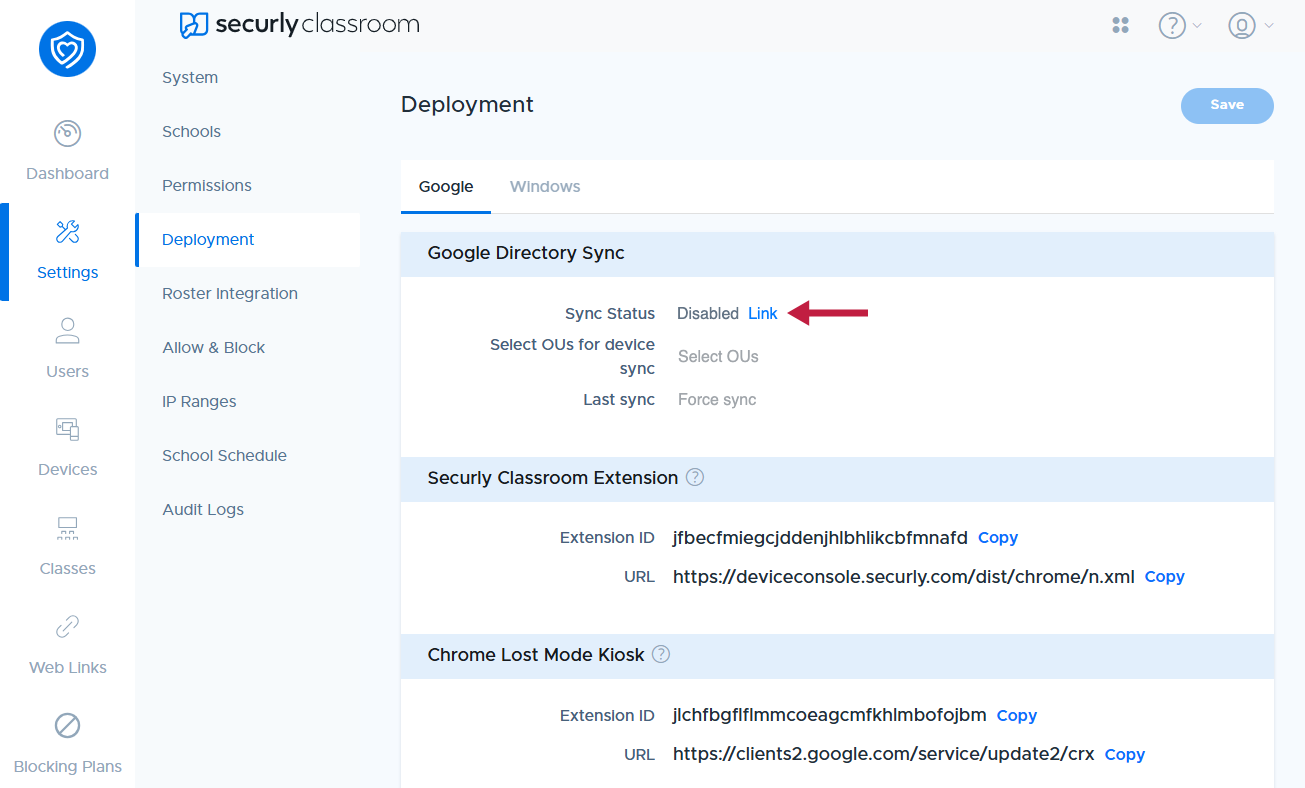This screenshot has width=1305, height=788.
Task: Copy the Chrome Lost Mode Kiosk Extension ID
Action: pos(1017,715)
